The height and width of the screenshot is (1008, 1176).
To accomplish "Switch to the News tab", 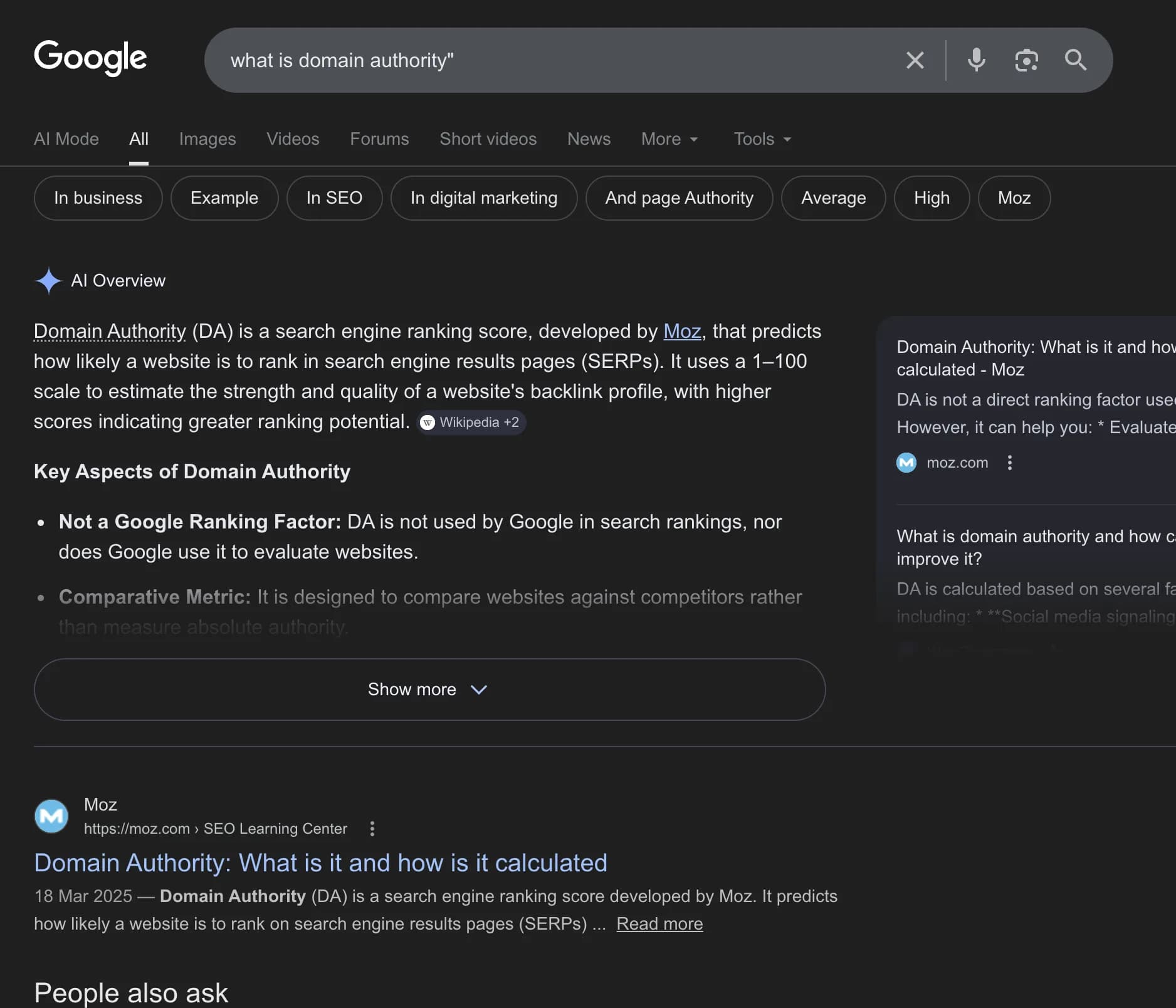I will point(588,139).
